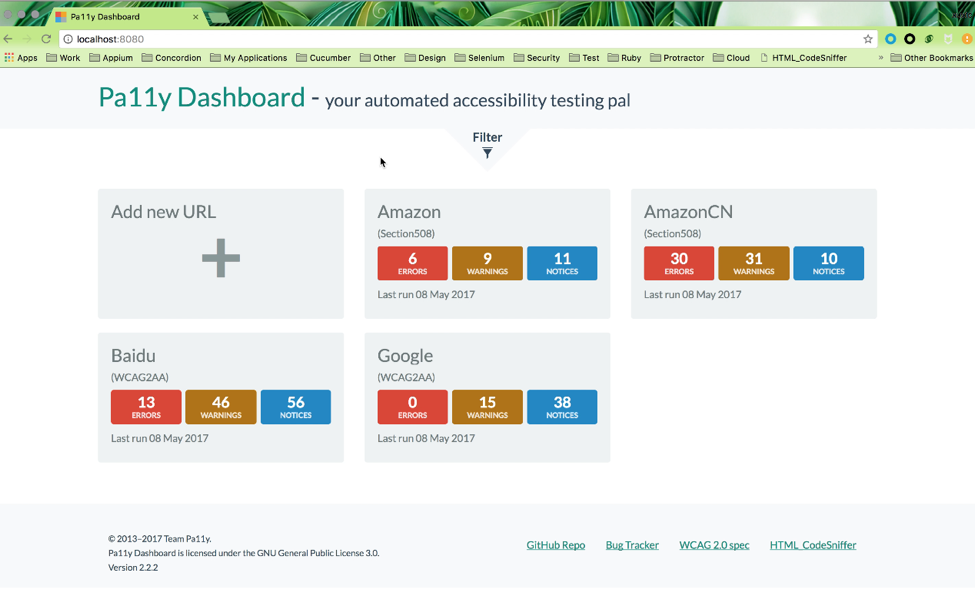Viewport: 975px width, 590px height.
Task: Open the WCAG 2.0 spec link
Action: tap(714, 545)
